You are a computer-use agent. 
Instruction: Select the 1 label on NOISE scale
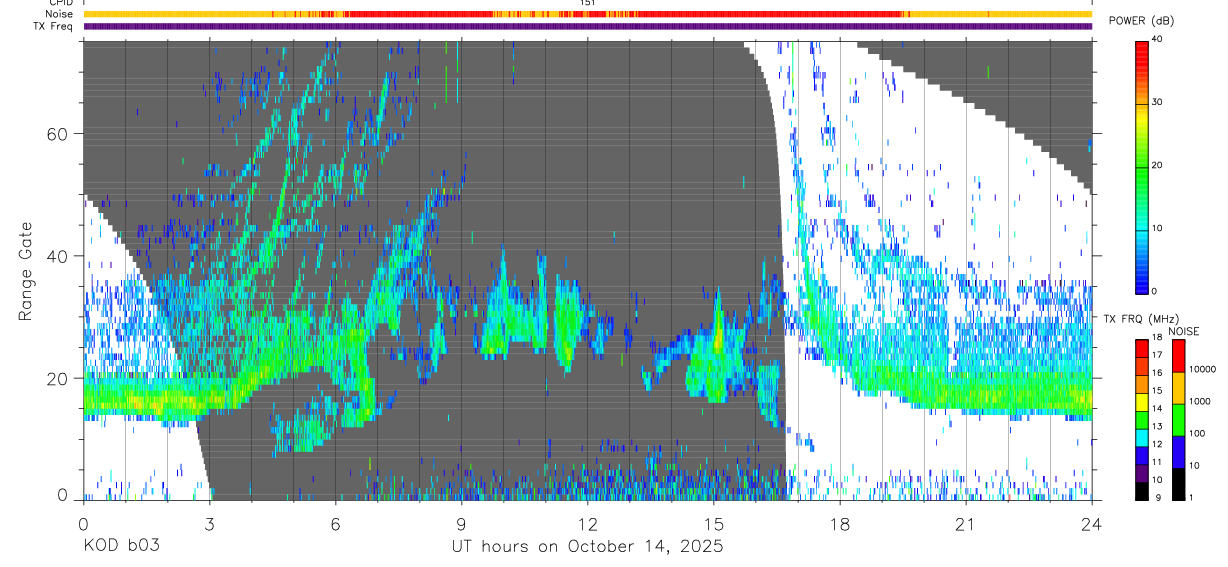pos(1192,498)
